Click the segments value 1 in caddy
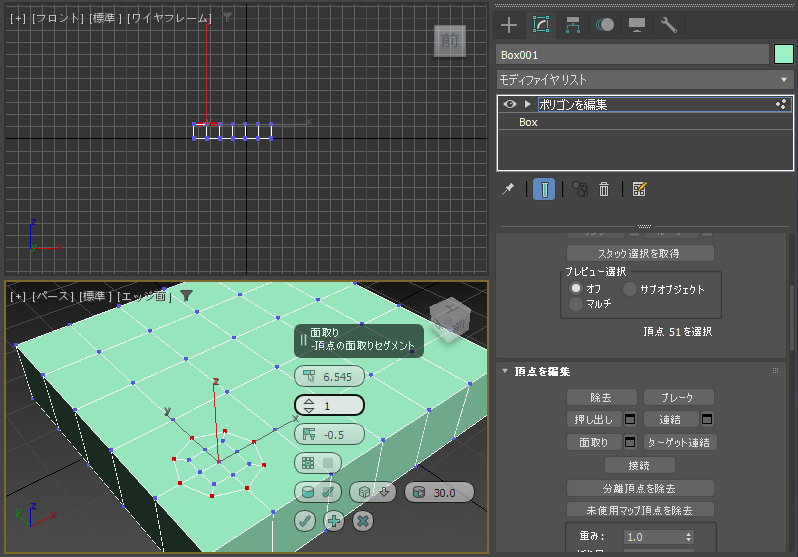 pyautogui.click(x=327, y=406)
